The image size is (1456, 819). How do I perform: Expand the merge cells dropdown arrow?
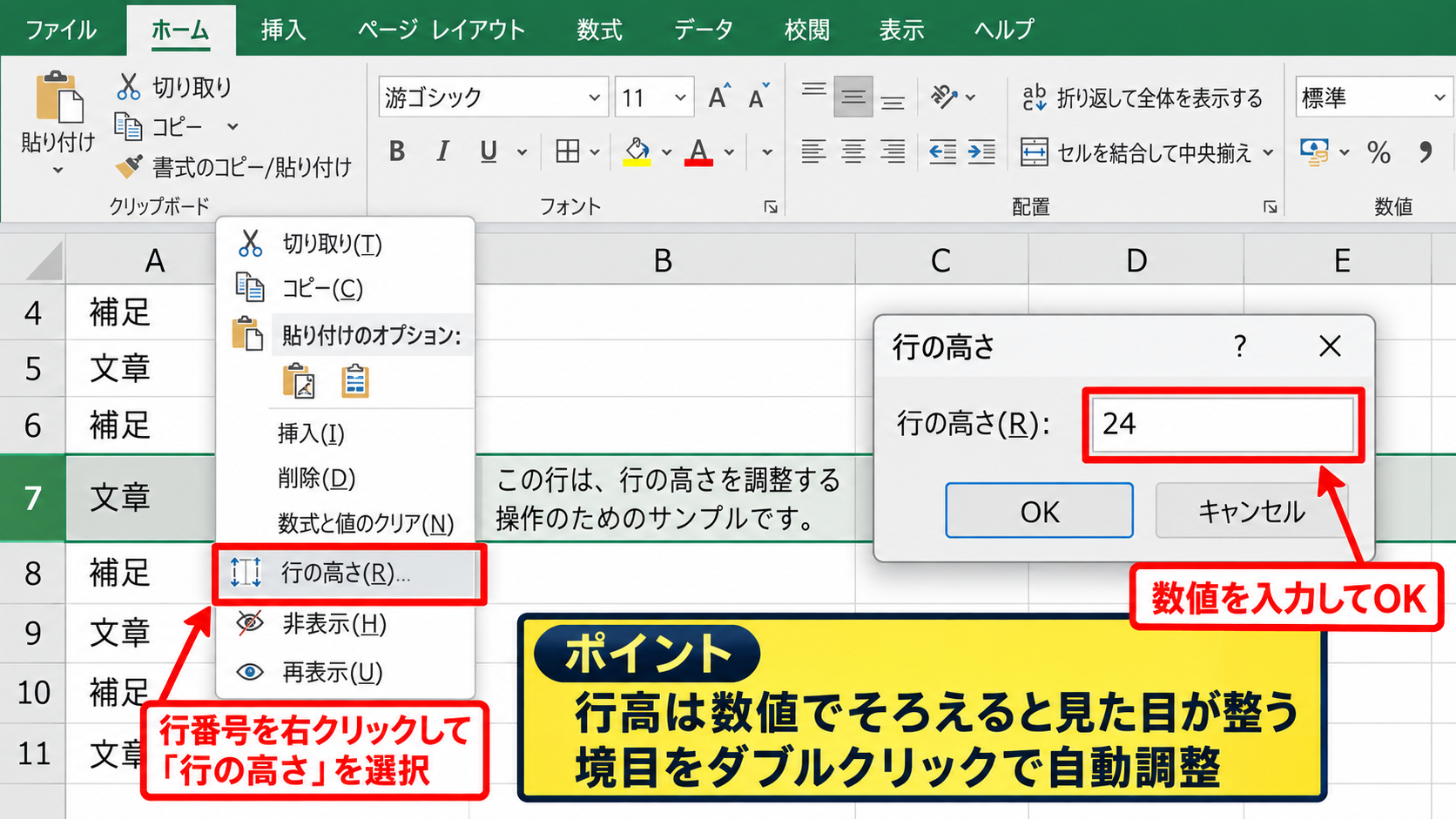(1268, 152)
